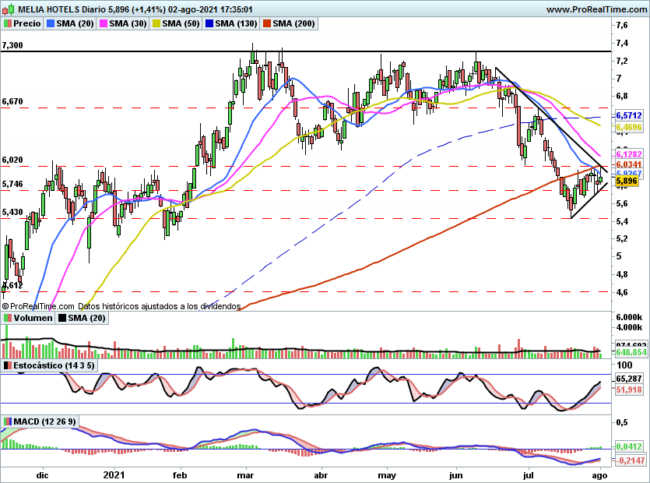Click the 7,6 price axis tick
This screenshot has width=650, height=483.
pyautogui.click(x=622, y=25)
